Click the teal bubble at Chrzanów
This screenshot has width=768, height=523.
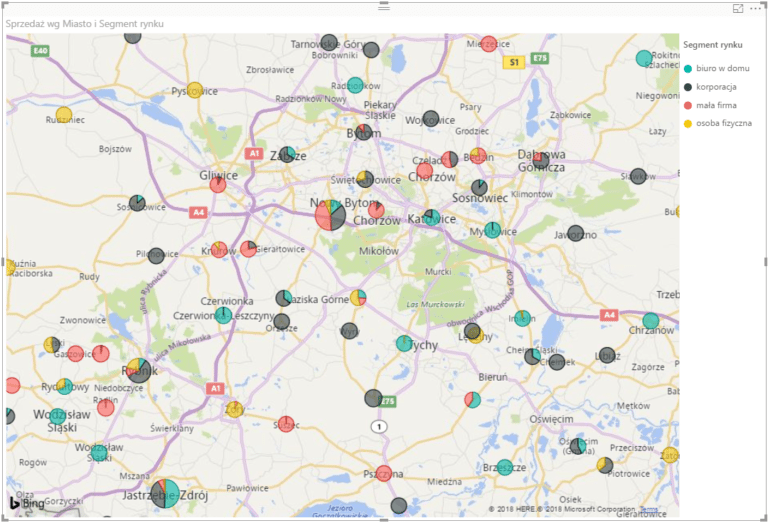point(651,321)
